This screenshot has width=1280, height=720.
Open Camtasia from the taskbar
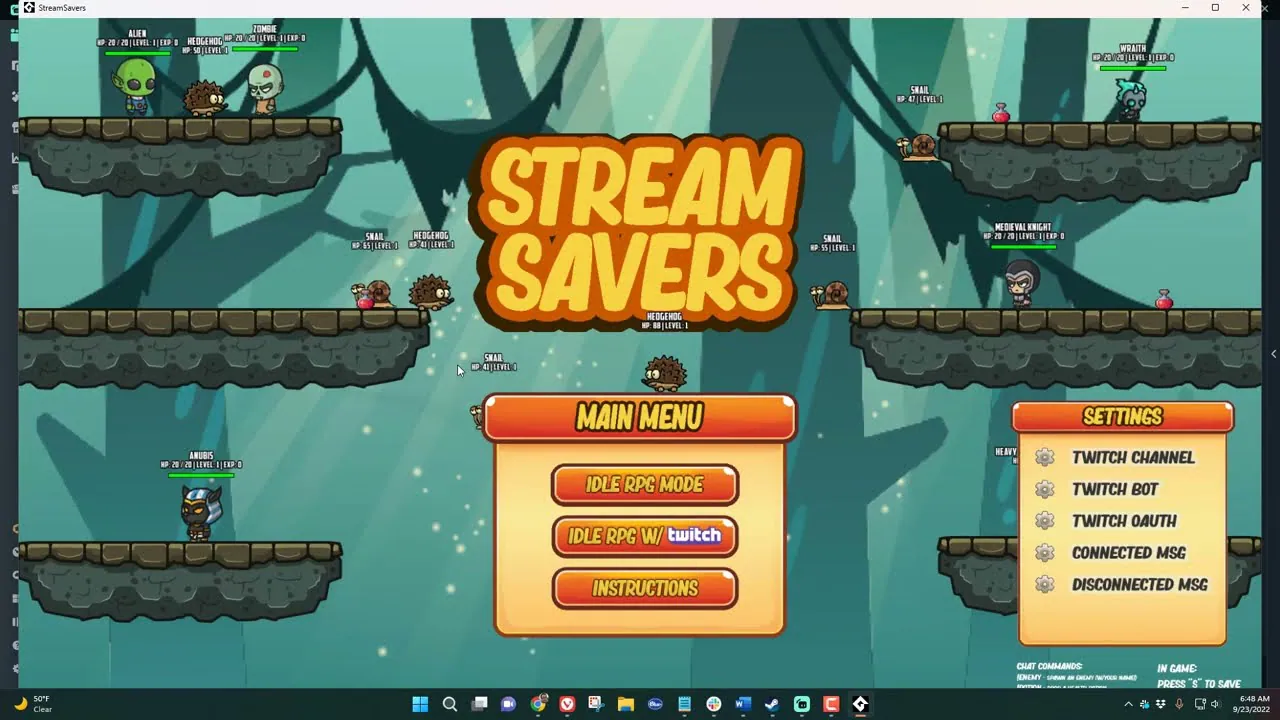coord(830,704)
